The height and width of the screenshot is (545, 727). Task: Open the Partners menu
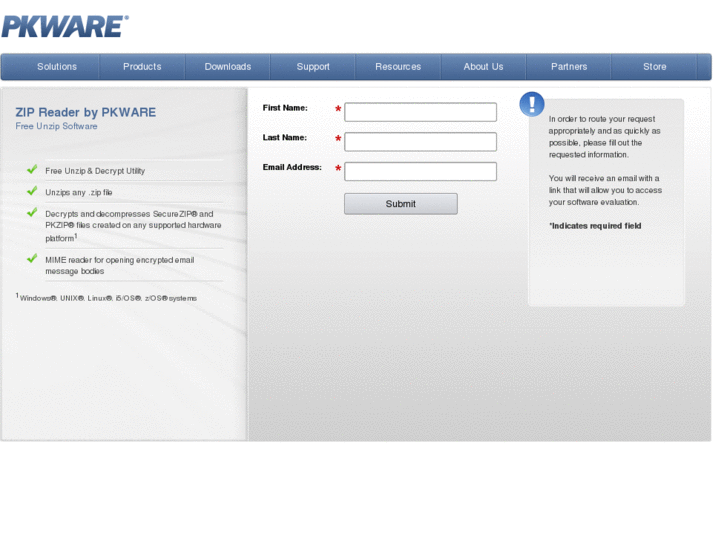coord(569,67)
